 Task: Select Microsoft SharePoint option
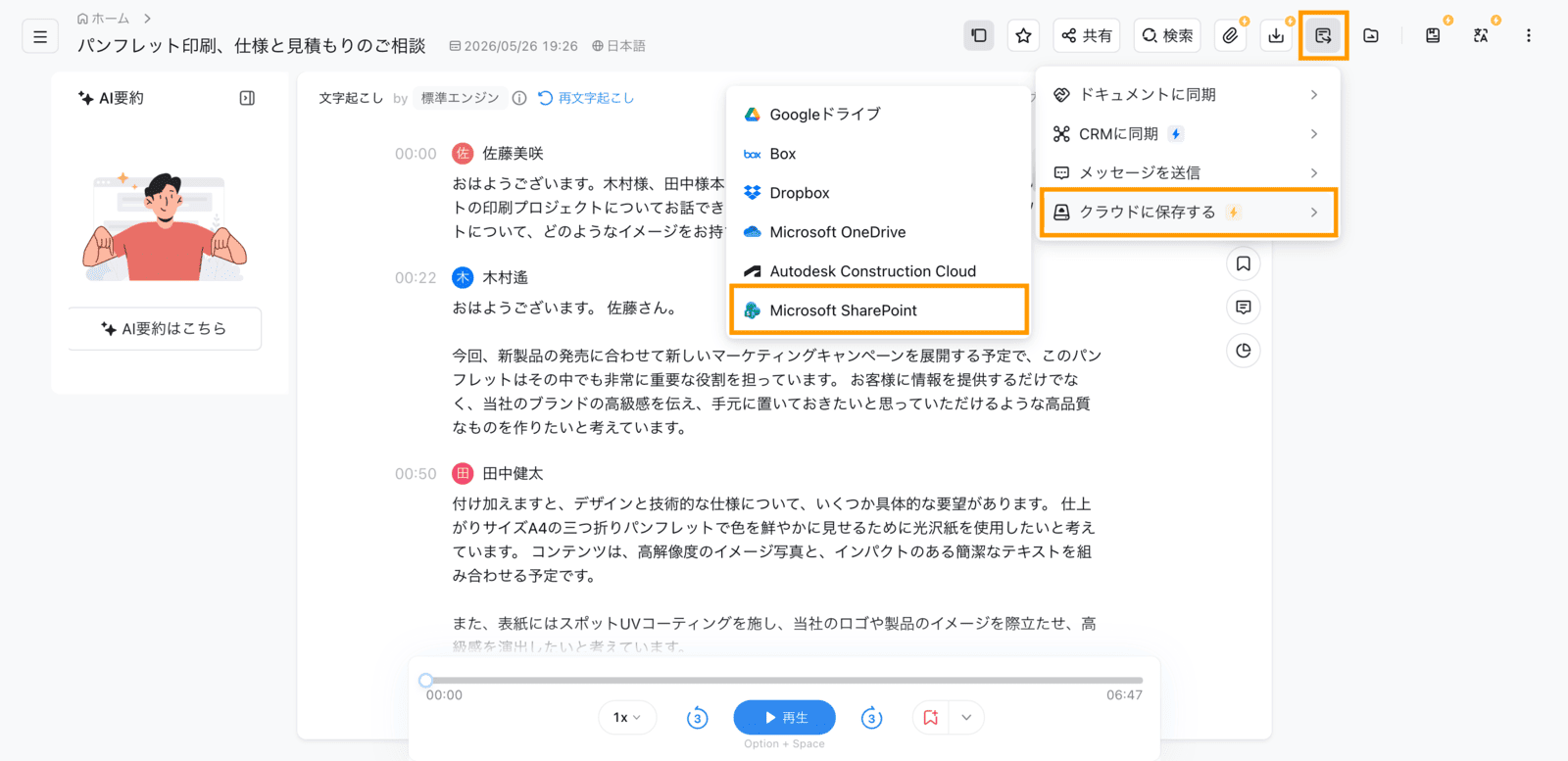click(878, 309)
